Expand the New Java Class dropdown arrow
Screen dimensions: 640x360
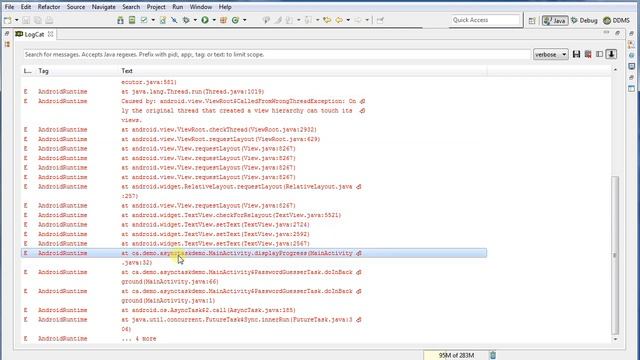(244, 20)
